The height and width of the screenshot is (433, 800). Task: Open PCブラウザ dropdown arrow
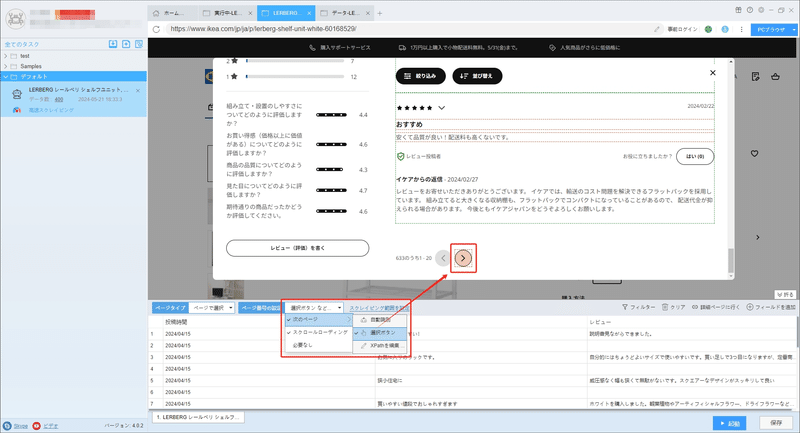(794, 30)
